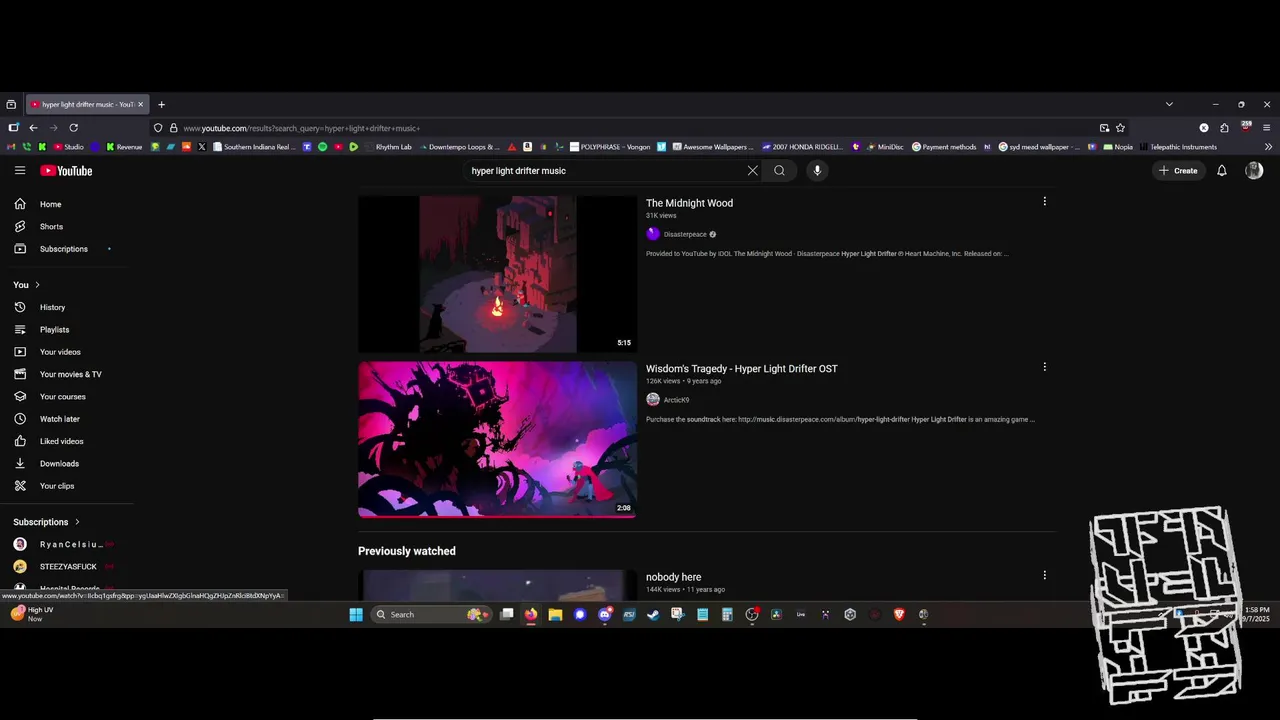Visit the Disasterpeace channel
Image resolution: width=1280 pixels, height=720 pixels.
pyautogui.click(x=685, y=234)
